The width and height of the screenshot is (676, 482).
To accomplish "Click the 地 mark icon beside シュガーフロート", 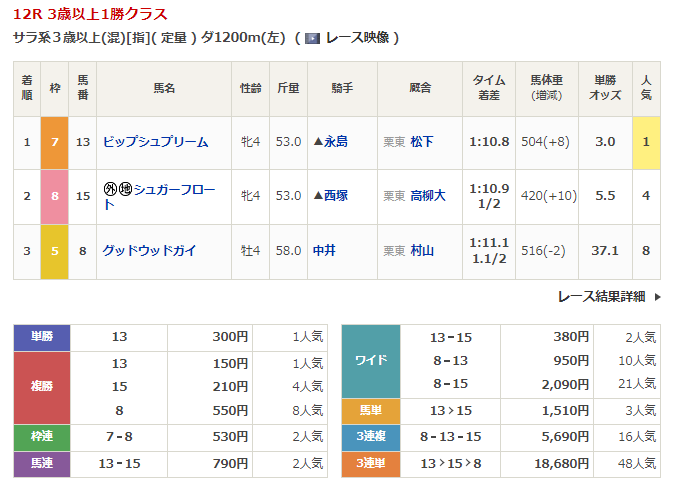I will (x=125, y=189).
